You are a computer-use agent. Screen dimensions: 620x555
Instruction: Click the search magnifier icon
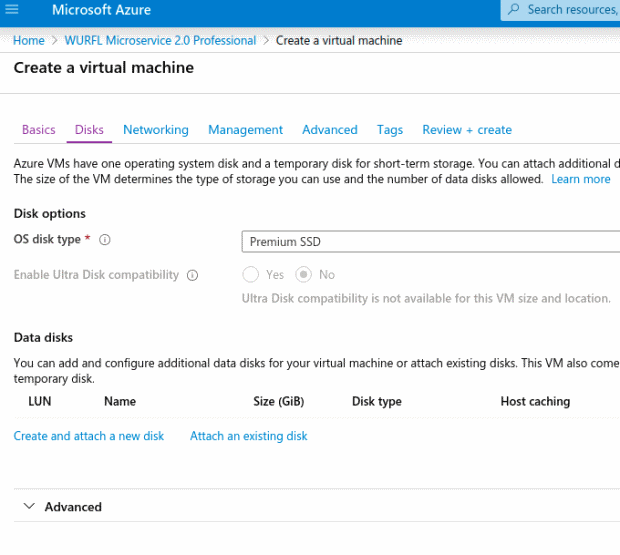[514, 9]
